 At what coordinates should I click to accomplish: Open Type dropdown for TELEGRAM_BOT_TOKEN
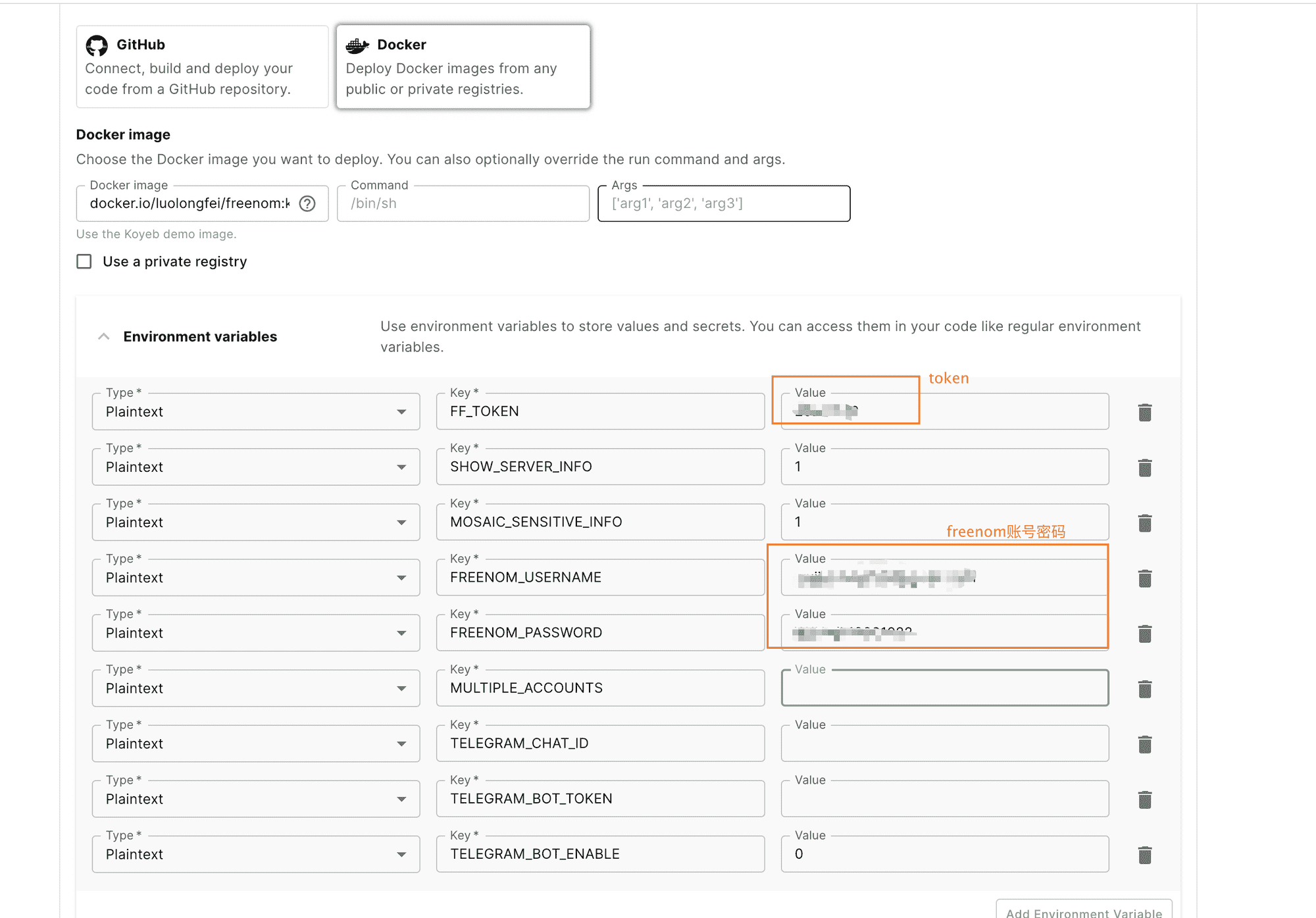256,798
